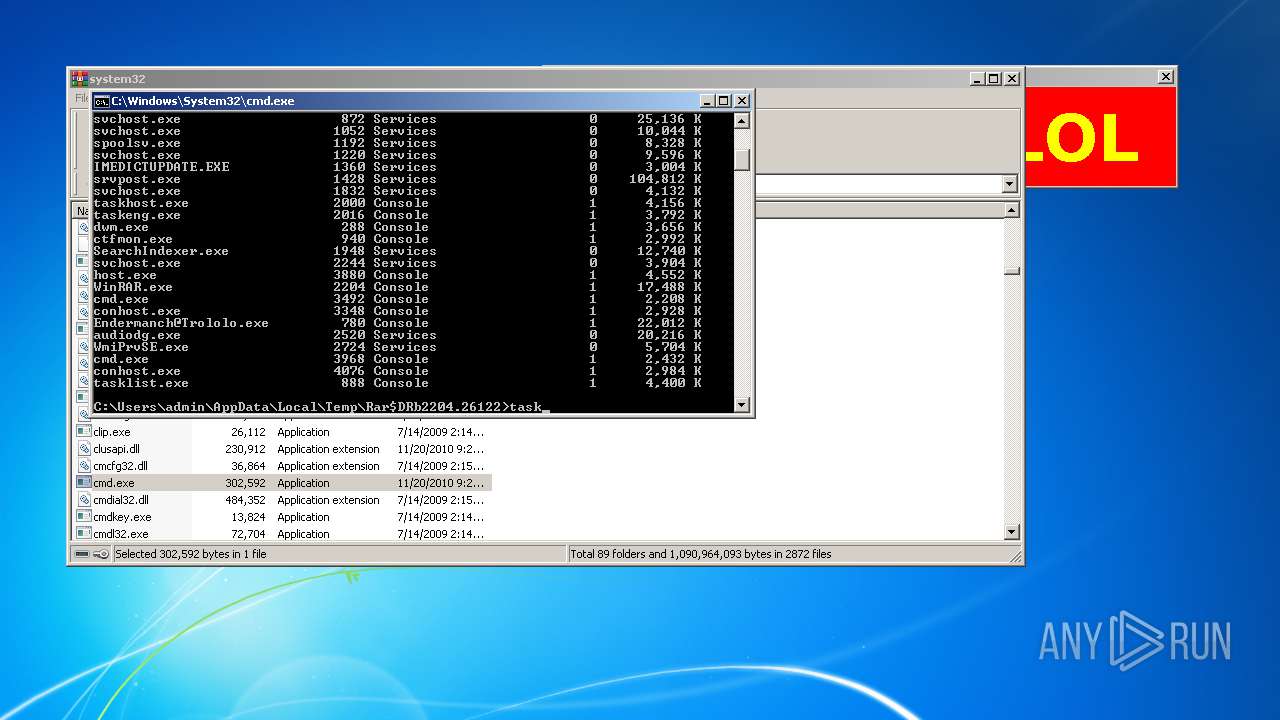Select clip.exe file name
This screenshot has width=1280, height=720.
coord(112,432)
